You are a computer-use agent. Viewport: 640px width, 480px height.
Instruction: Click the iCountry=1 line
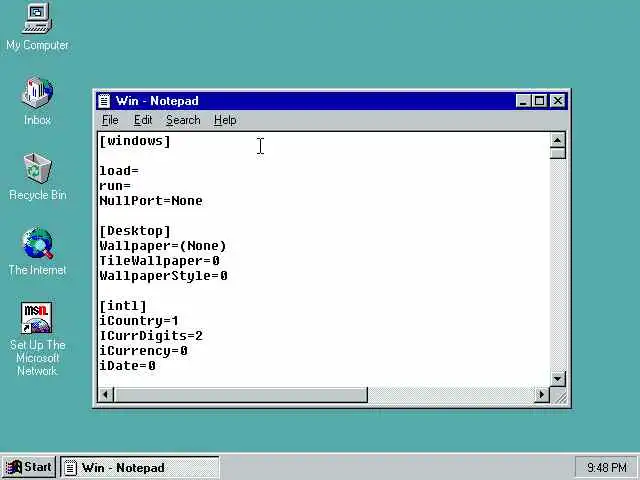[139, 321]
